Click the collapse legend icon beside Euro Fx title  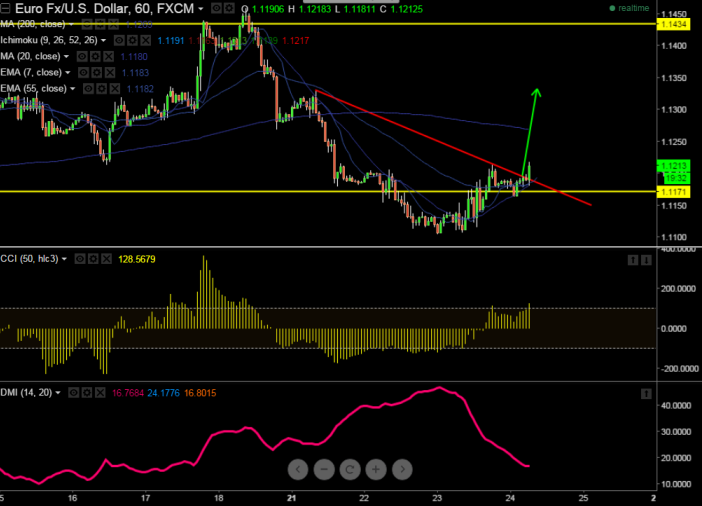(5, 9)
